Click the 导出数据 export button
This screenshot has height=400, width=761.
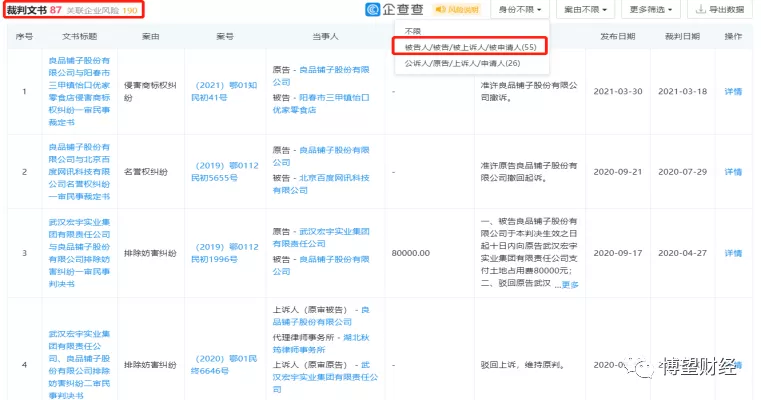[720, 10]
